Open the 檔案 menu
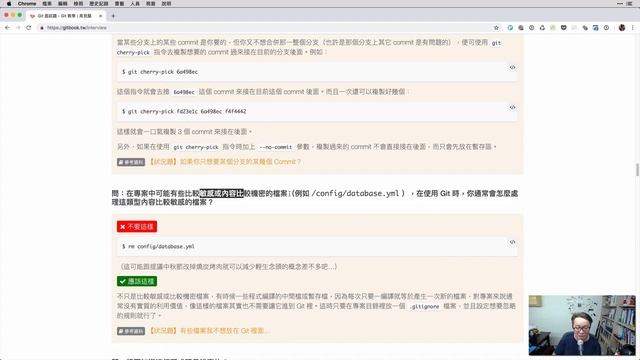640x360 pixels. pyautogui.click(x=47, y=3)
